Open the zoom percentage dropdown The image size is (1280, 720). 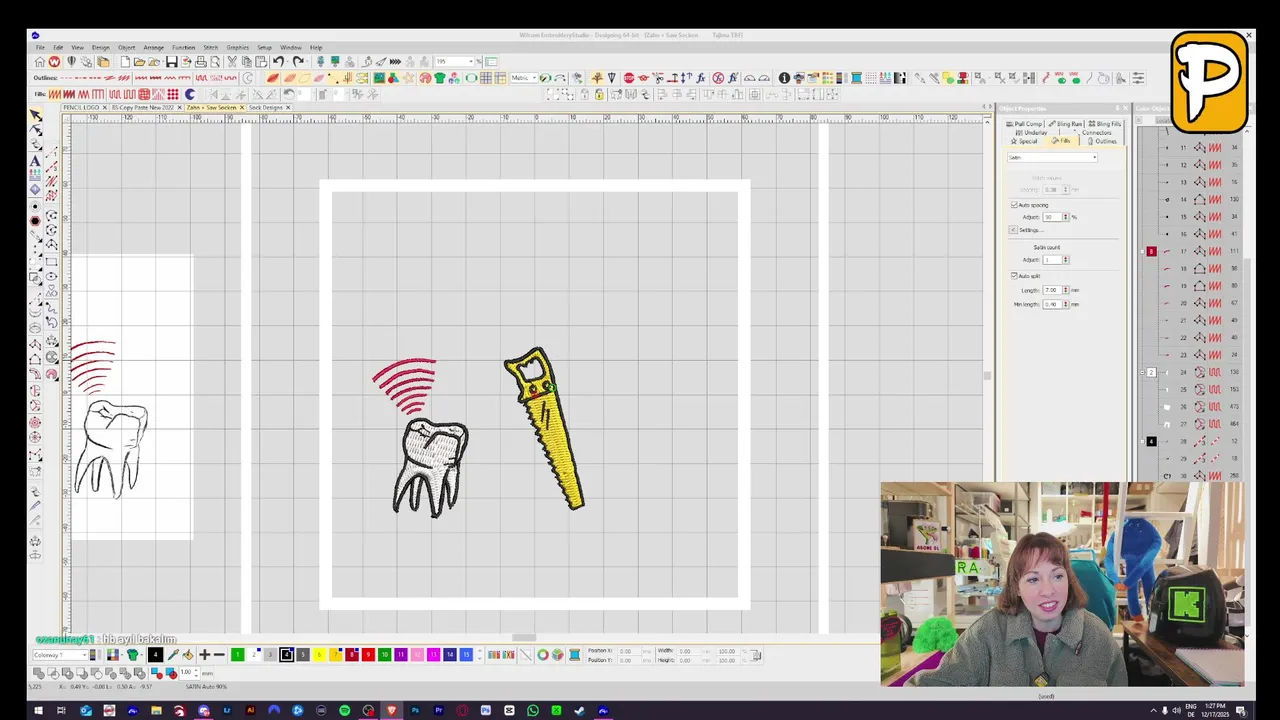(471, 62)
